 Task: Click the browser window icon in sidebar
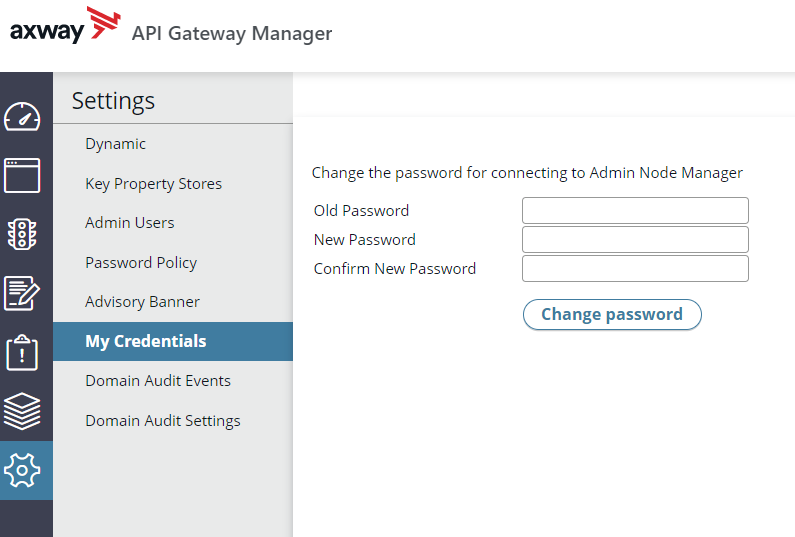click(22, 175)
